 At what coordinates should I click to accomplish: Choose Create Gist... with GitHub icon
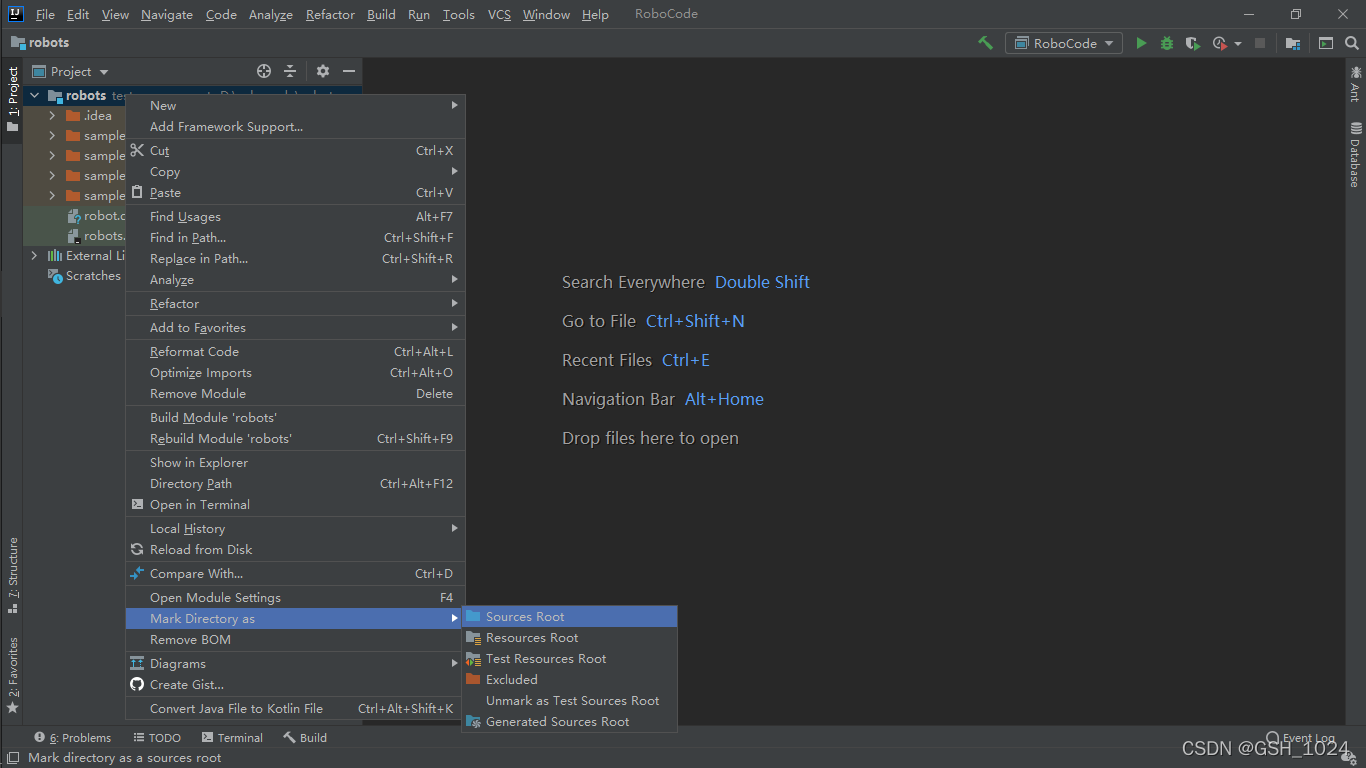click(295, 685)
